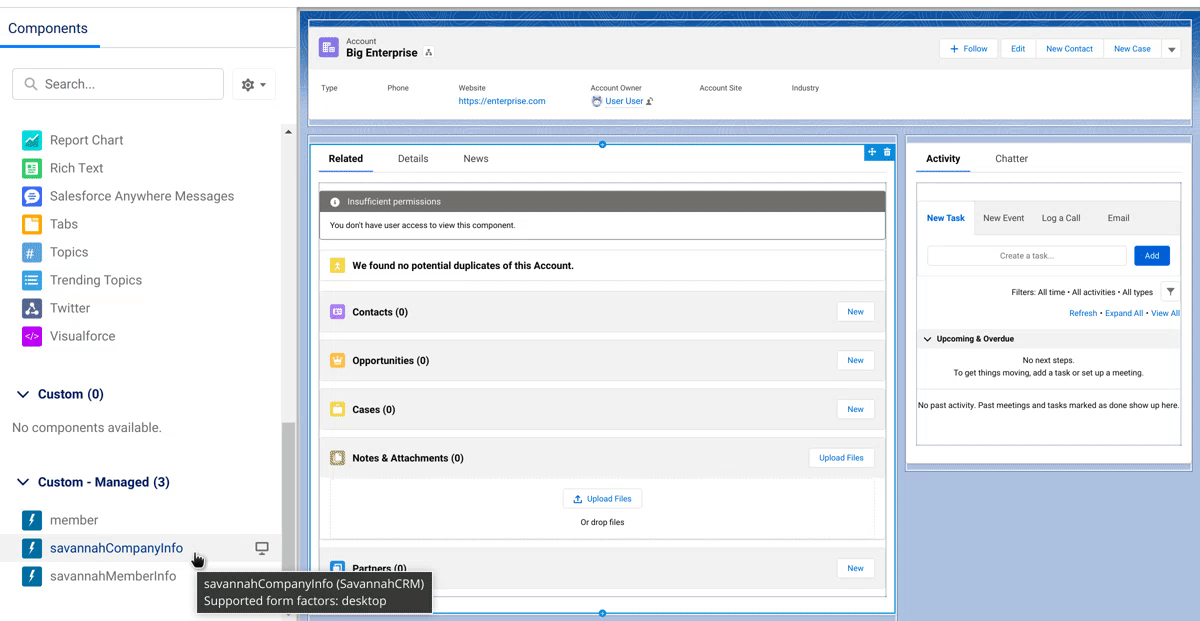This screenshot has width=1200, height=621.
Task: Switch to the Email activity tab
Action: click(1118, 218)
